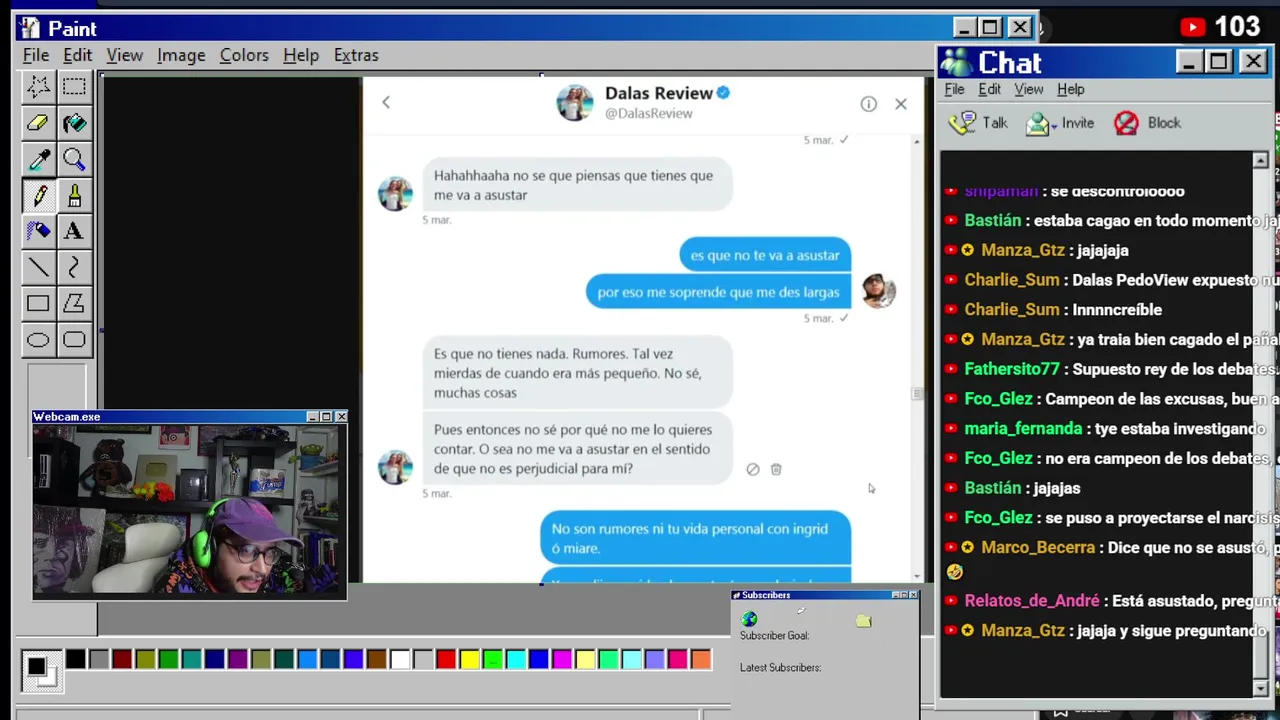Open conversation info circle icon
The width and height of the screenshot is (1280, 720).
tap(868, 104)
